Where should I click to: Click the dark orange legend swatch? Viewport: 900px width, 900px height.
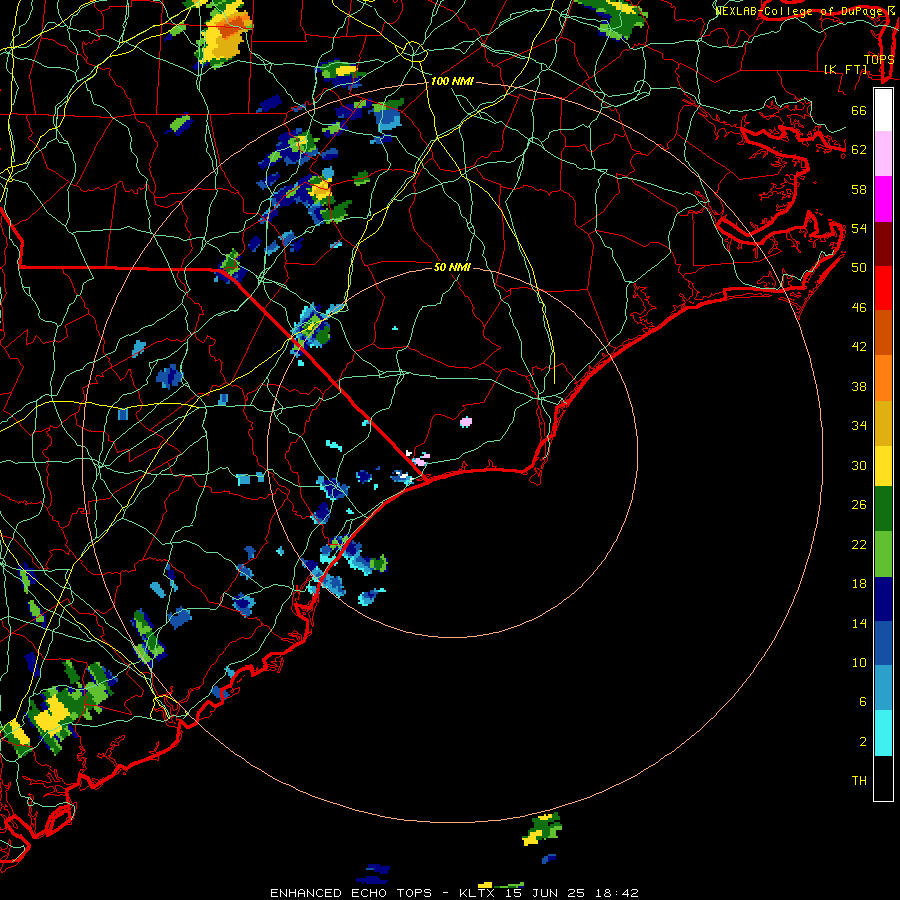[883, 332]
